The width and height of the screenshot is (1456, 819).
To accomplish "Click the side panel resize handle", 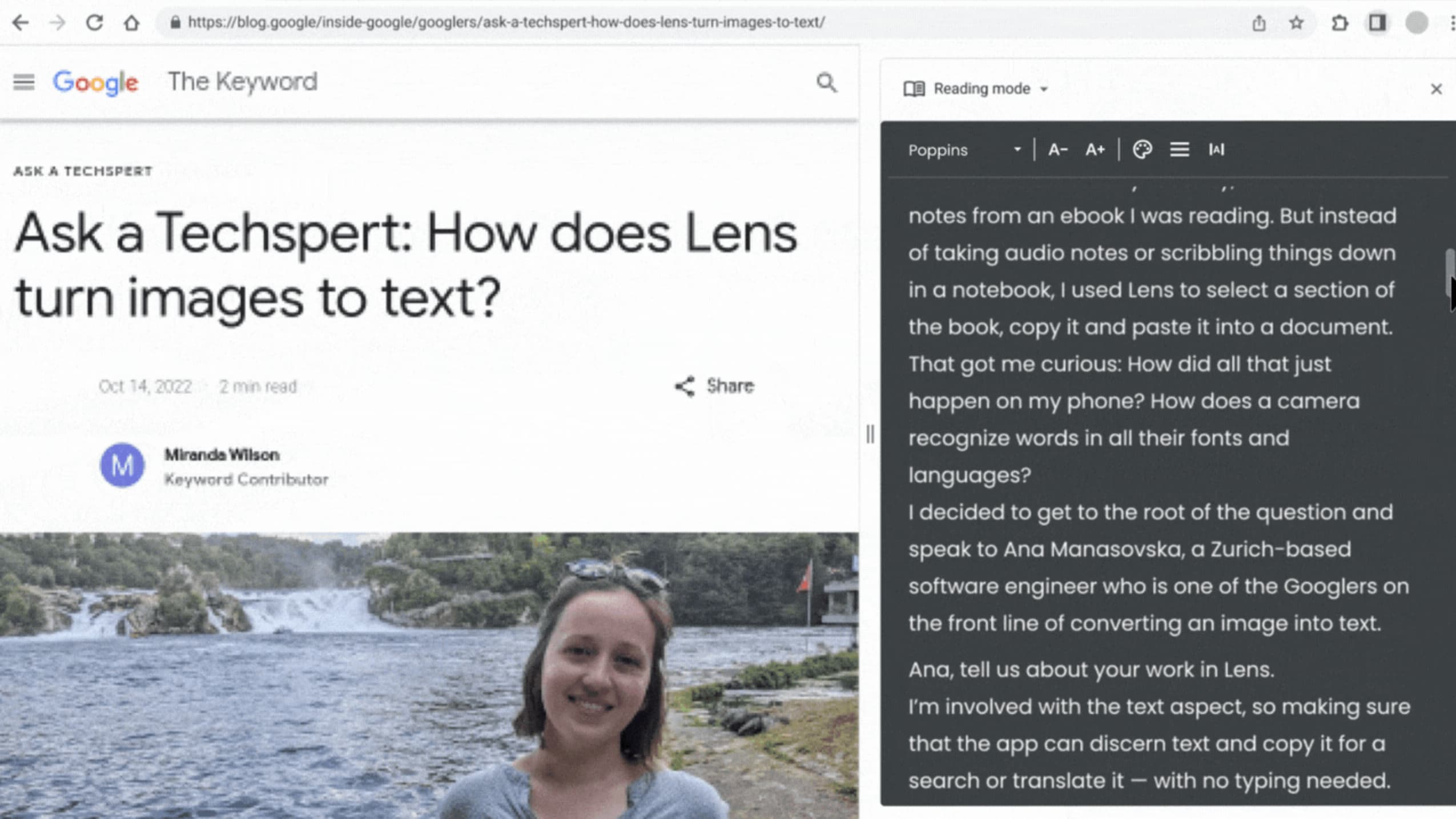I will pyautogui.click(x=870, y=434).
